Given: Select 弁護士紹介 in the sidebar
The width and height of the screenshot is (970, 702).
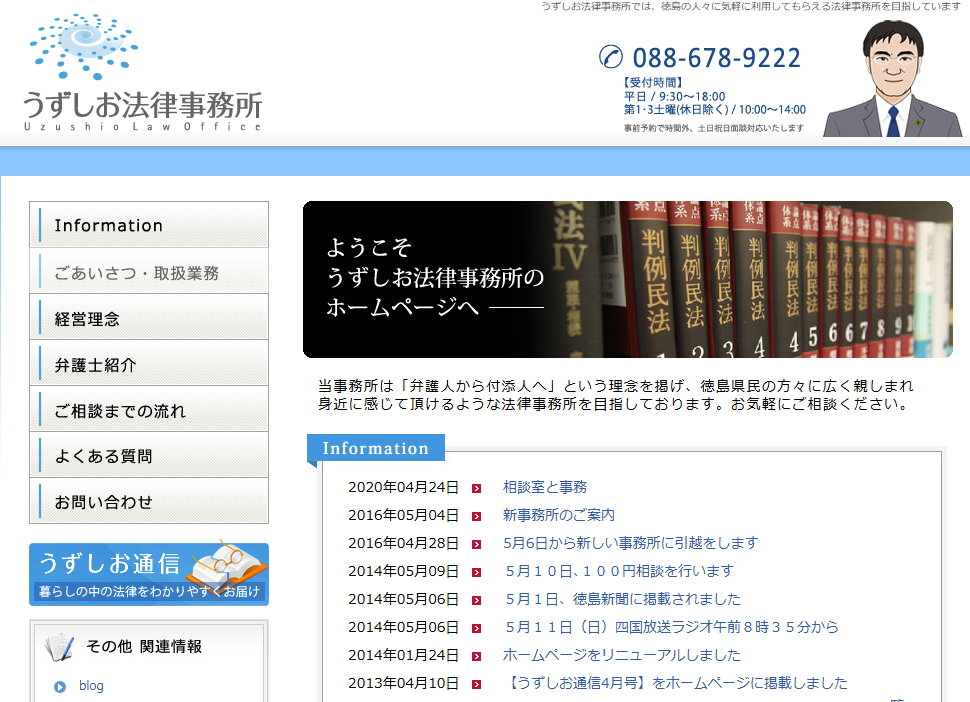Looking at the screenshot, I should tap(149, 365).
